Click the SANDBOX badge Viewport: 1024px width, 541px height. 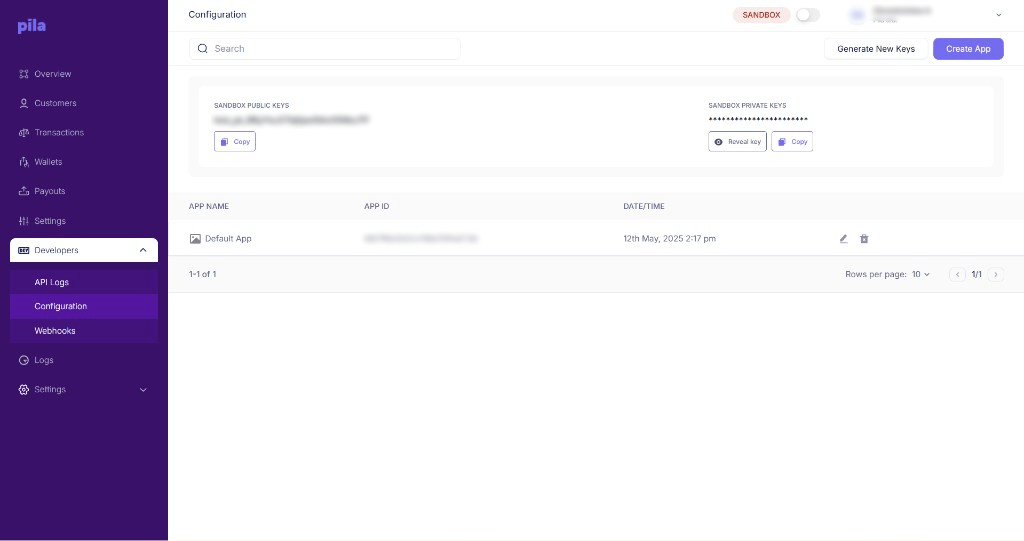tap(761, 15)
